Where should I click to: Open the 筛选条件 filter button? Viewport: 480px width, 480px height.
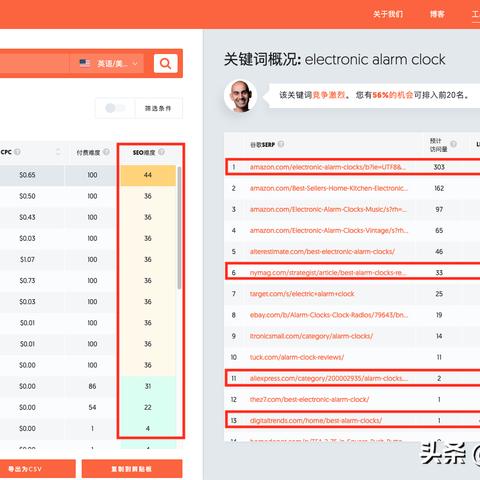(158, 108)
